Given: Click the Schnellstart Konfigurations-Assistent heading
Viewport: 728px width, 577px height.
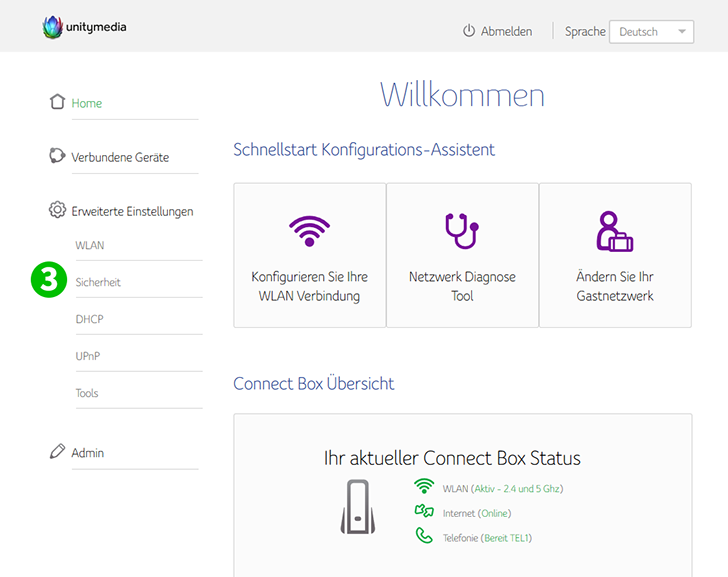Looking at the screenshot, I should (x=364, y=150).
